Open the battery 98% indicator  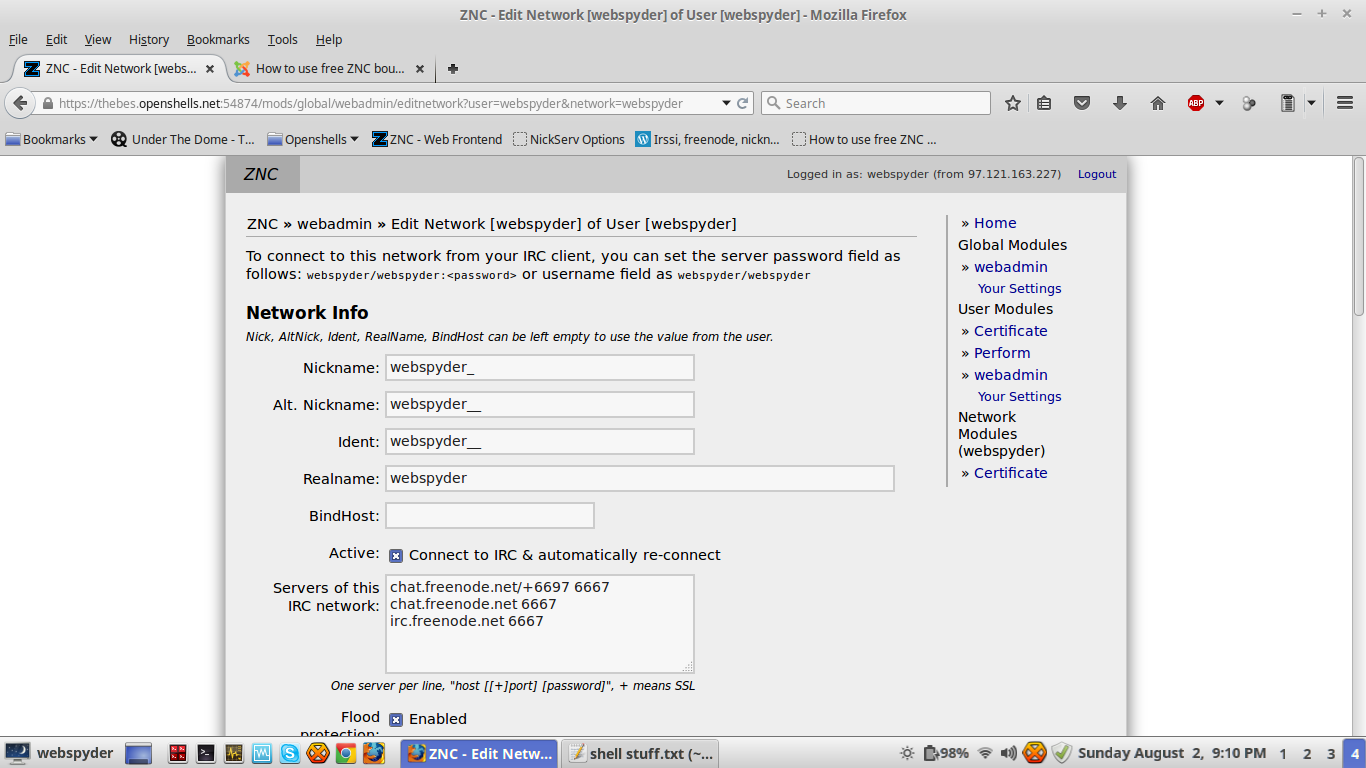(946, 753)
